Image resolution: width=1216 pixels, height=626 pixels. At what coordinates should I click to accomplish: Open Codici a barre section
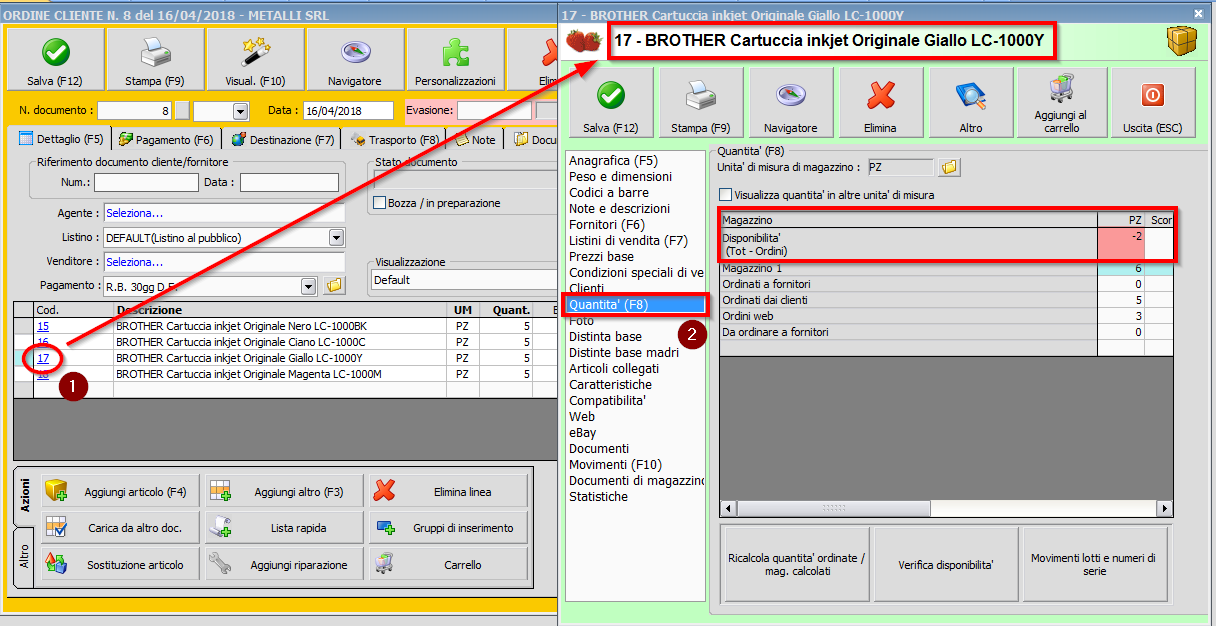click(609, 192)
